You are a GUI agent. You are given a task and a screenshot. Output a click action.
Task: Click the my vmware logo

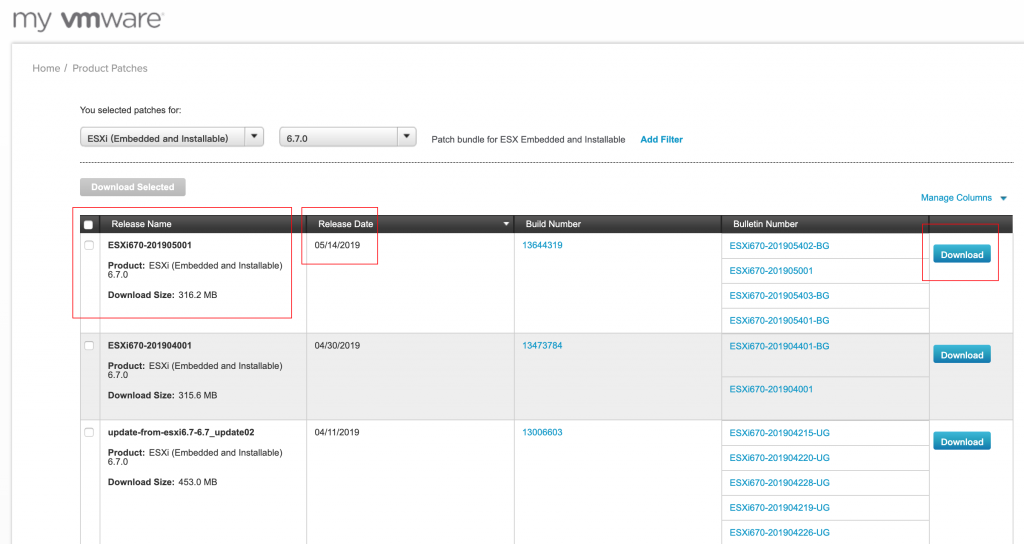click(x=88, y=20)
